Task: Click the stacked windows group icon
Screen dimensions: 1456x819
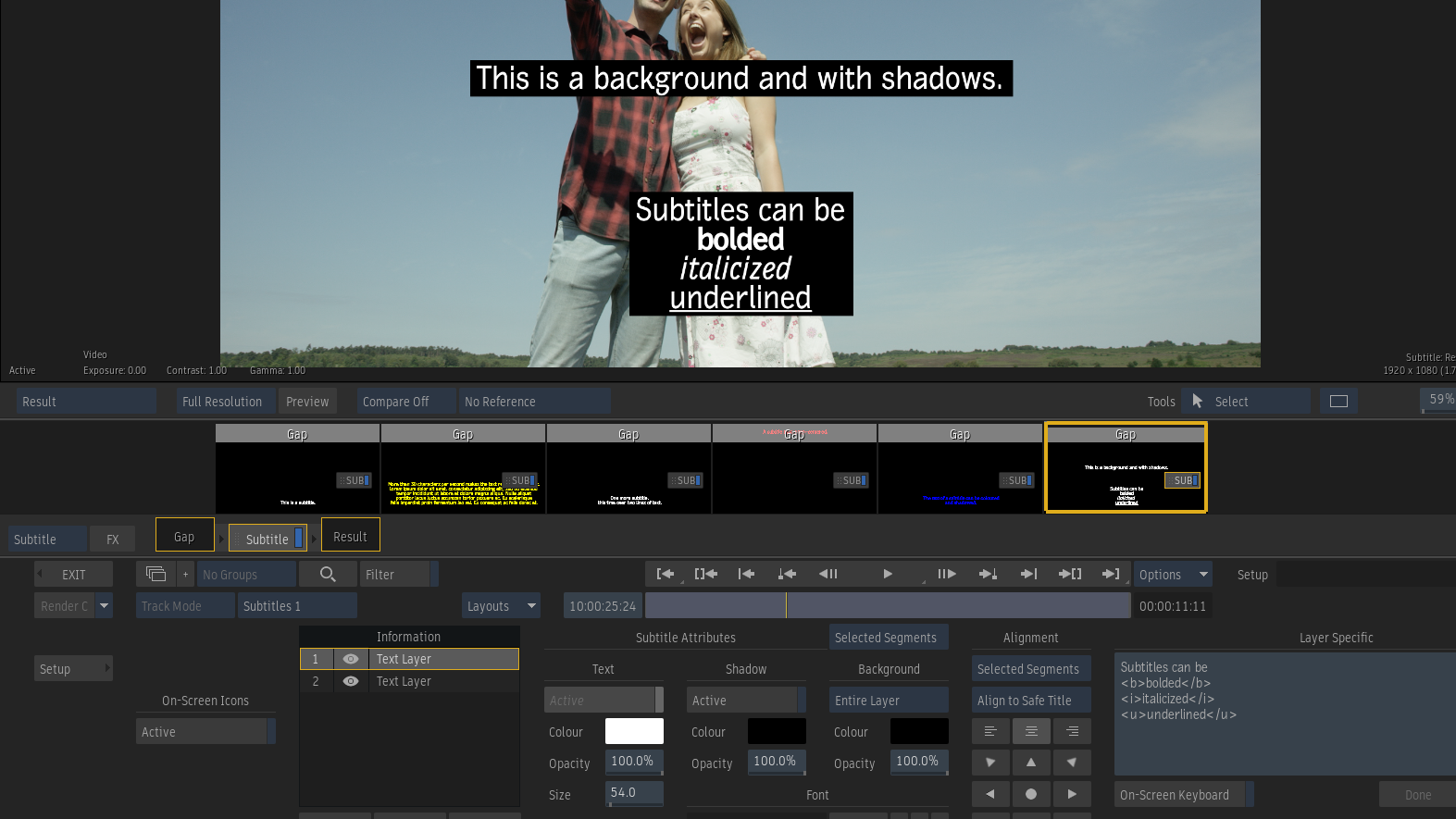Action: click(156, 574)
